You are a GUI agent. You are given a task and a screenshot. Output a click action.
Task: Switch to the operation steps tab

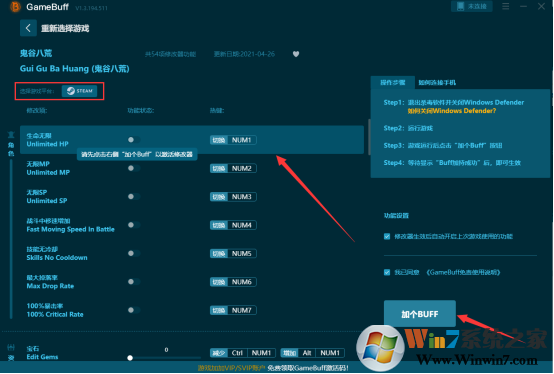pos(393,83)
